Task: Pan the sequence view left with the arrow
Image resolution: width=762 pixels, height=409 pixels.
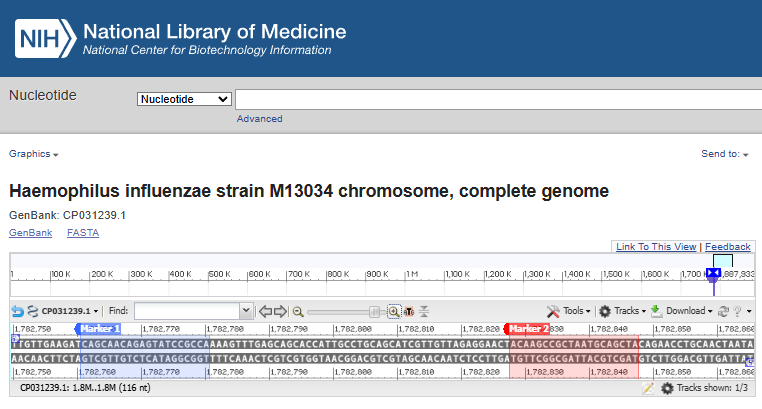Action: [265, 311]
